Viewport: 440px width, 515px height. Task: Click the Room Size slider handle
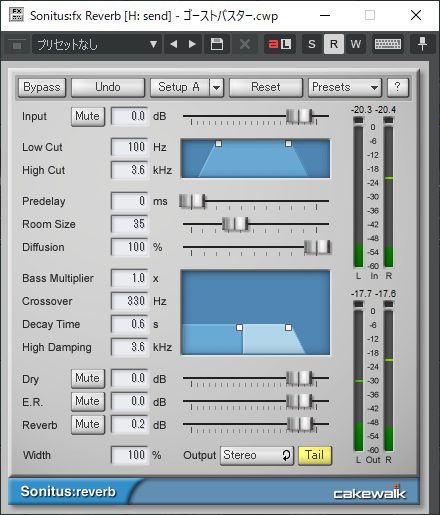(235, 224)
